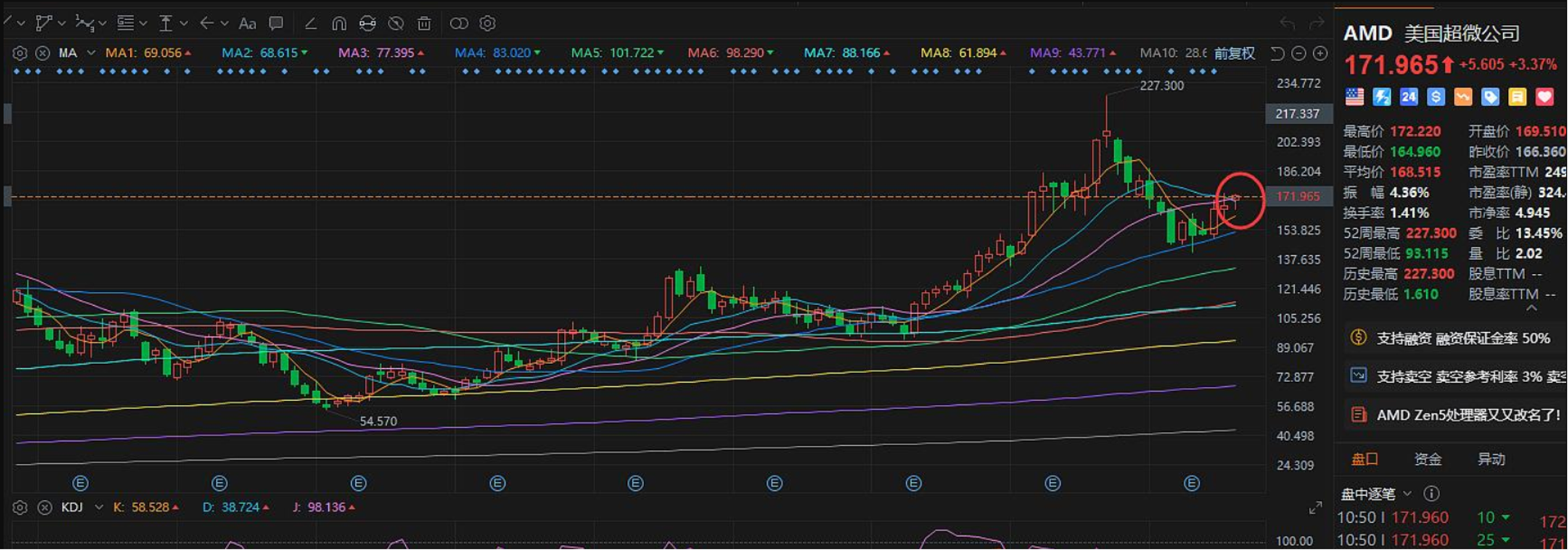Screen dimensions: 1568x550
Task: Delete all drawings with trash icon
Action: (x=424, y=24)
